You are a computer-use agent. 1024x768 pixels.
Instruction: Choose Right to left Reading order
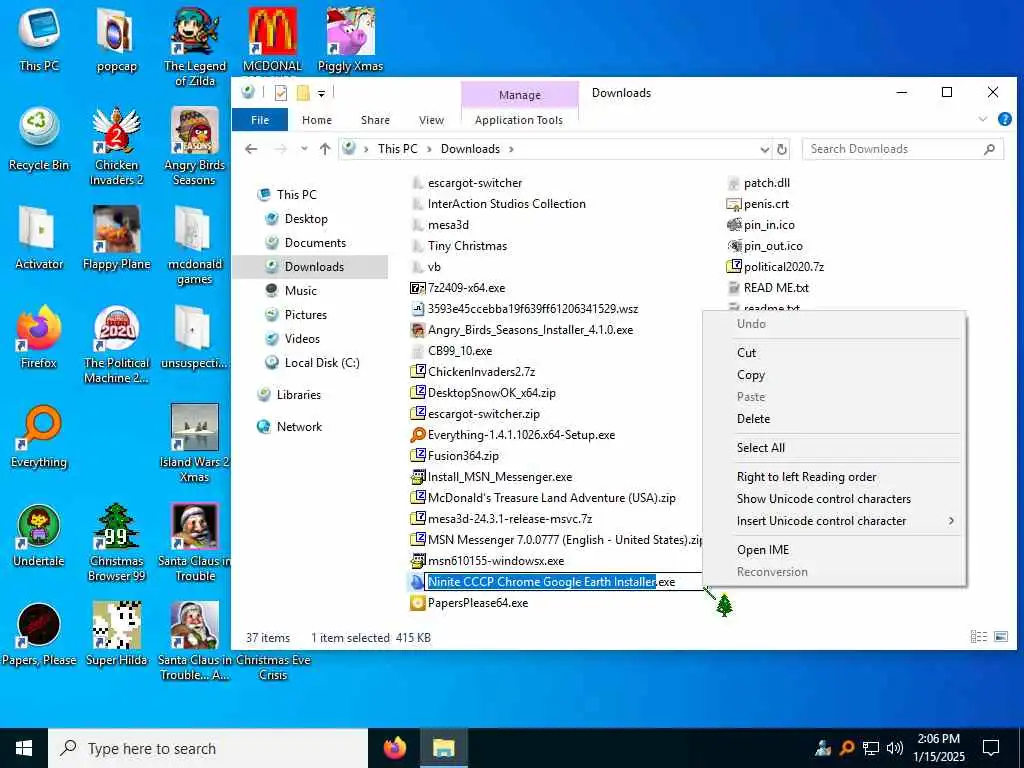(x=833, y=477)
